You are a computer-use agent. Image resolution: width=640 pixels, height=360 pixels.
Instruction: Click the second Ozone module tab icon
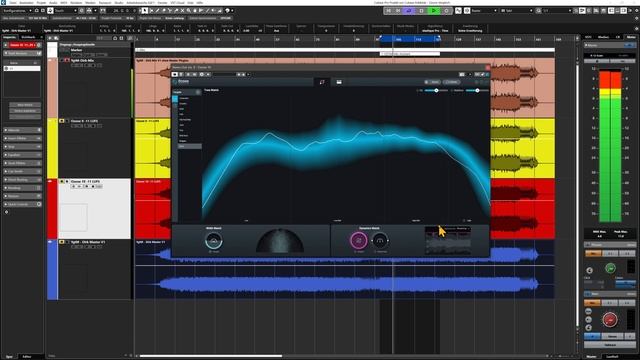pos(339,82)
